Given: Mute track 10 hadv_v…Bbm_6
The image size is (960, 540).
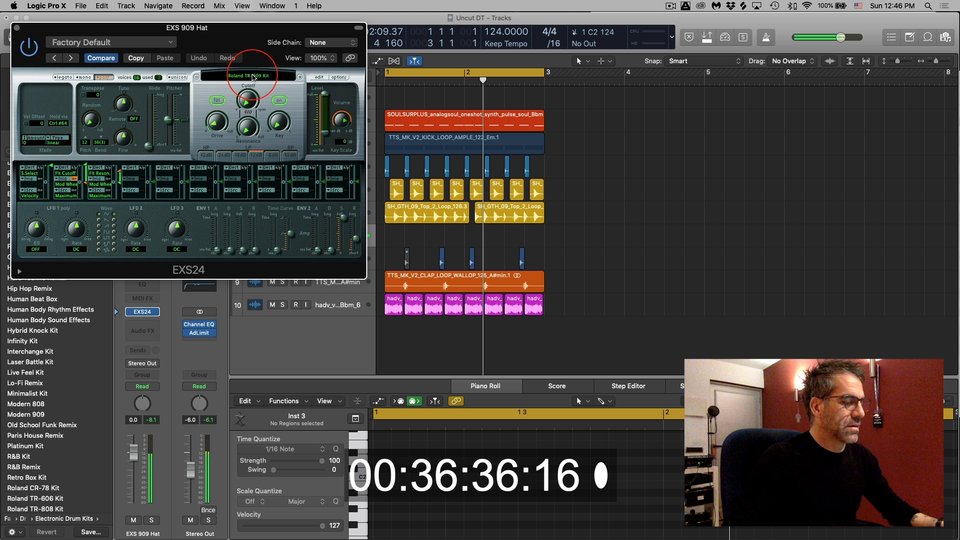Looking at the screenshot, I should click(272, 305).
